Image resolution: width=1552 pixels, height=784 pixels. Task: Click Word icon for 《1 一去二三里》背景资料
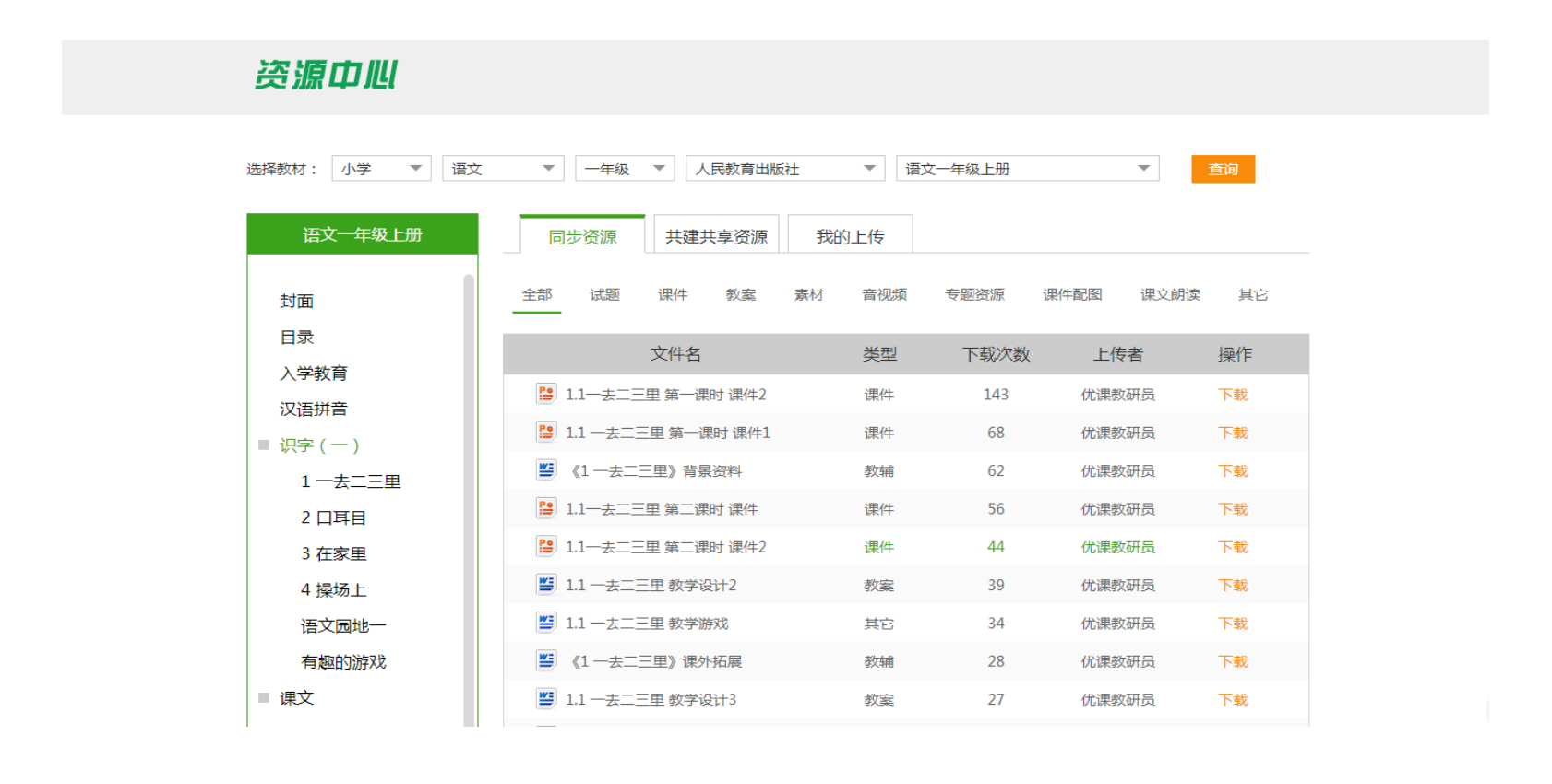coord(546,470)
